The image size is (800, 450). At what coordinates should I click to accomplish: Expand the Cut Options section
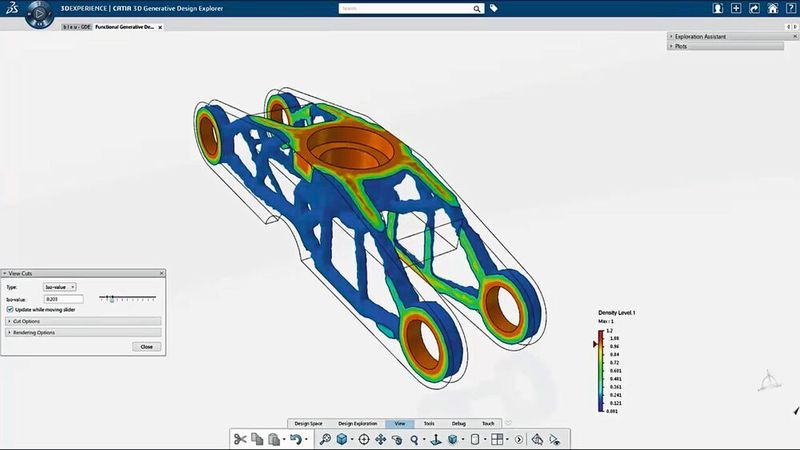pyautogui.click(x=83, y=321)
